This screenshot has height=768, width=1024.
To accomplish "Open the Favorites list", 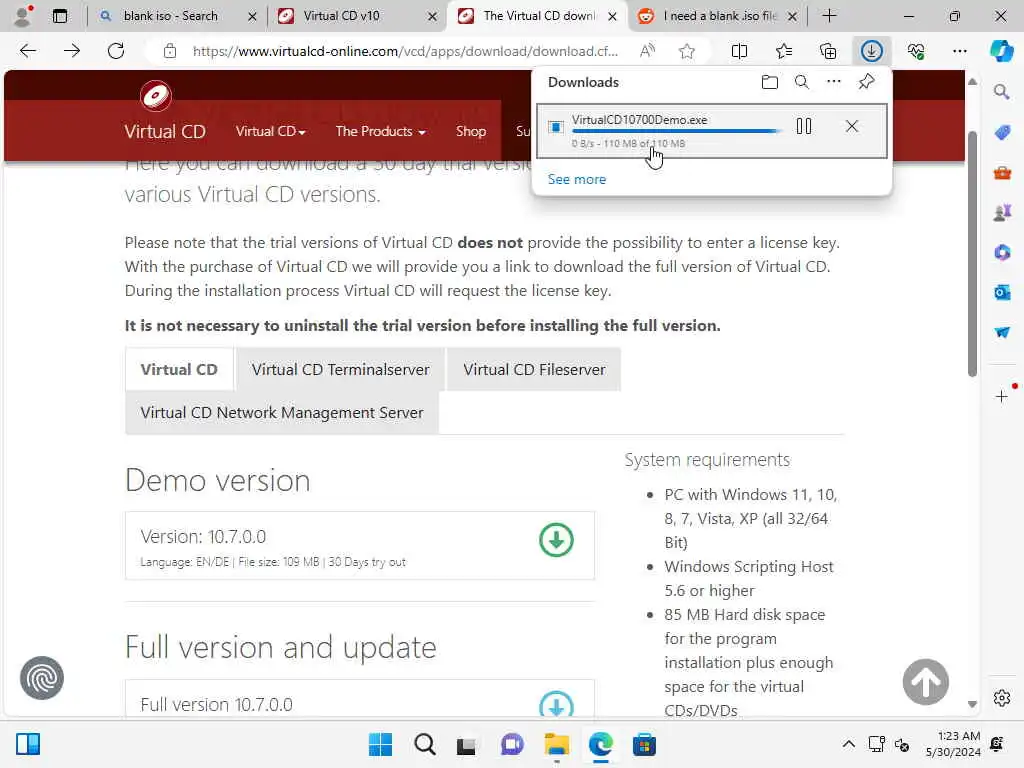I will pyautogui.click(x=784, y=51).
